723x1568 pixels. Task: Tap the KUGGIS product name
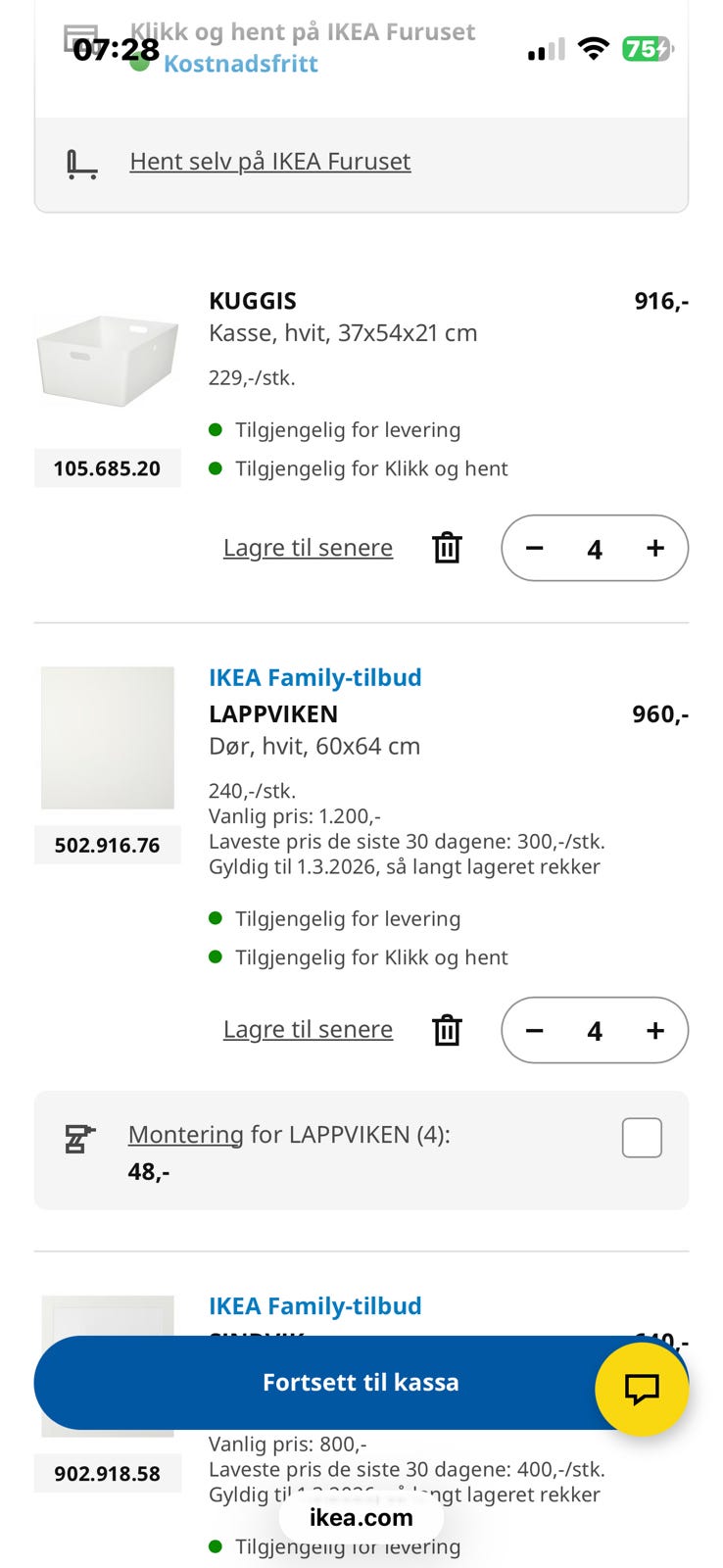click(x=253, y=301)
